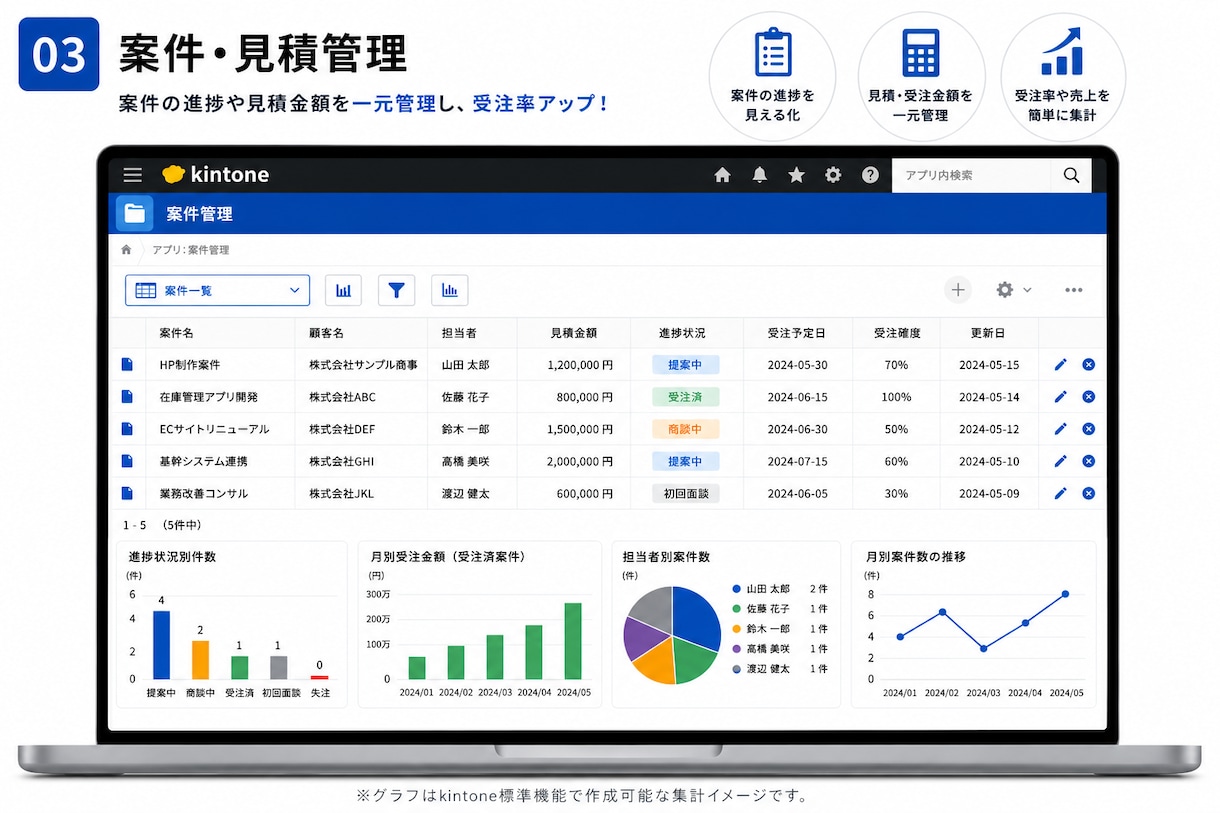Viewport: 1220px width, 813px height.
Task: Open the three-dot options menu
Action: click(x=1074, y=290)
